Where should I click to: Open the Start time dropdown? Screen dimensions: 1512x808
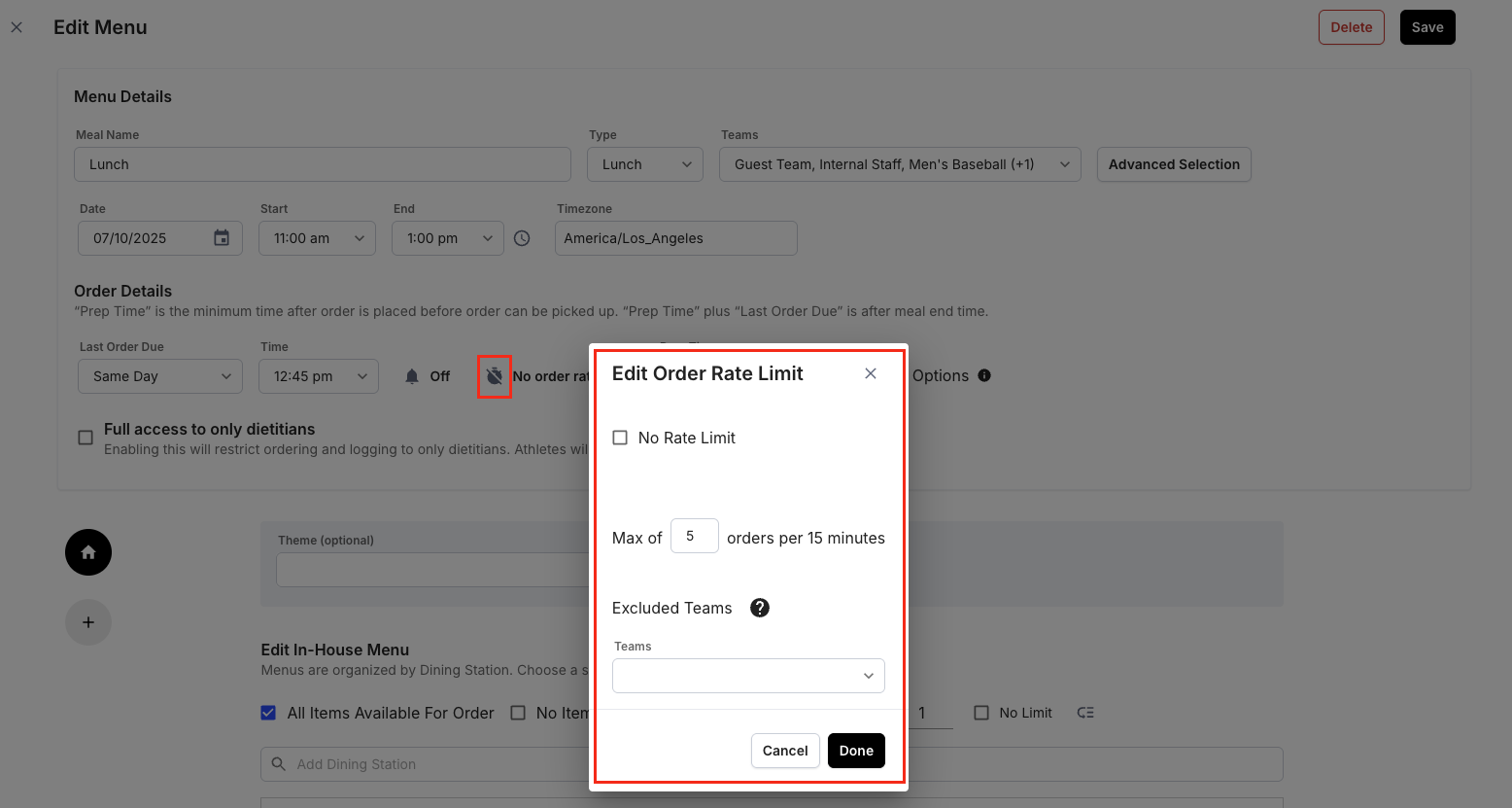click(x=317, y=238)
